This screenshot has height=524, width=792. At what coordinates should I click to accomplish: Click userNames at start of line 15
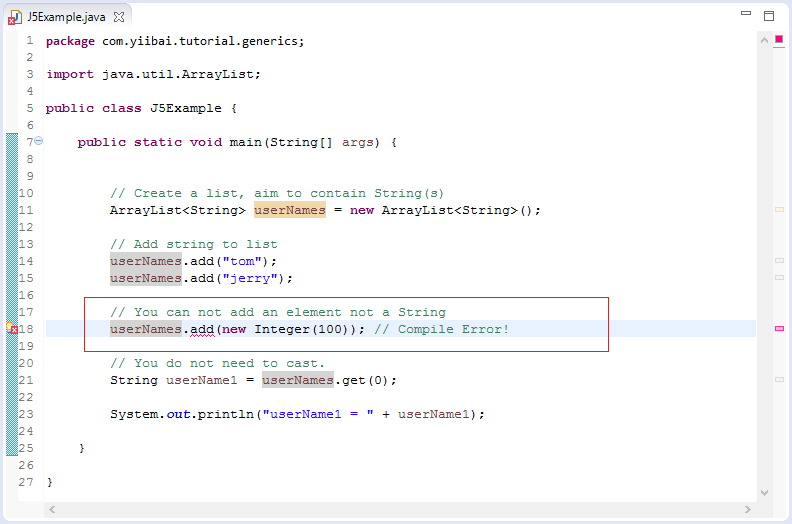pyautogui.click(x=146, y=278)
